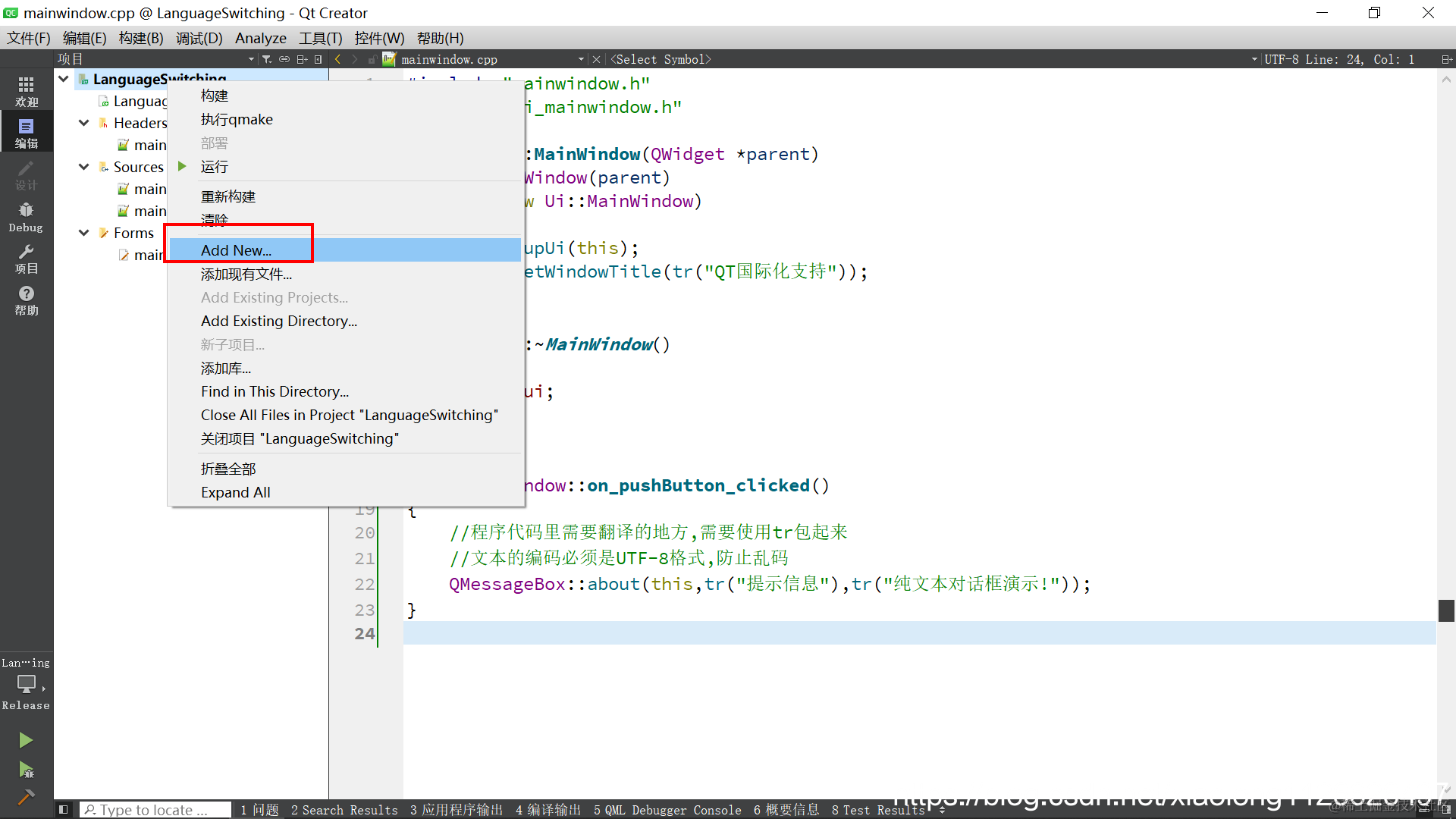Choose 执行qmake in the context menu

tap(346, 119)
